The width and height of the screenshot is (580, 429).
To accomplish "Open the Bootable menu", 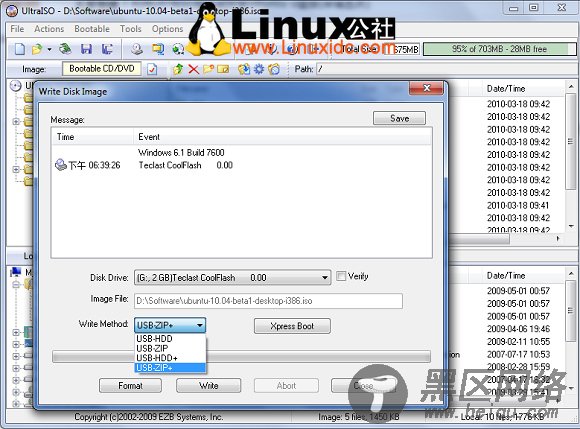I will [92, 29].
